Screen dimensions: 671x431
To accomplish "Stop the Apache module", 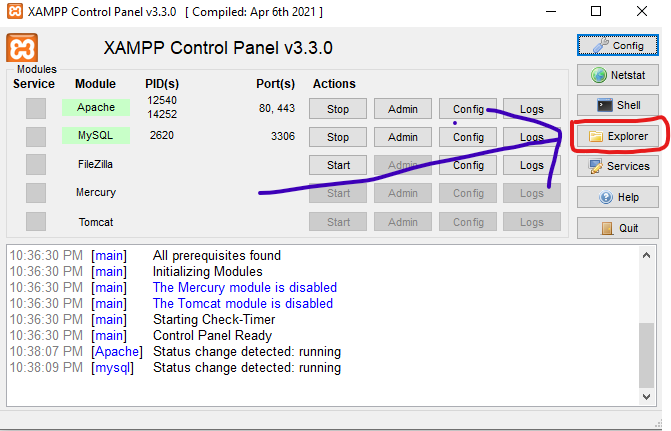I will (x=338, y=109).
